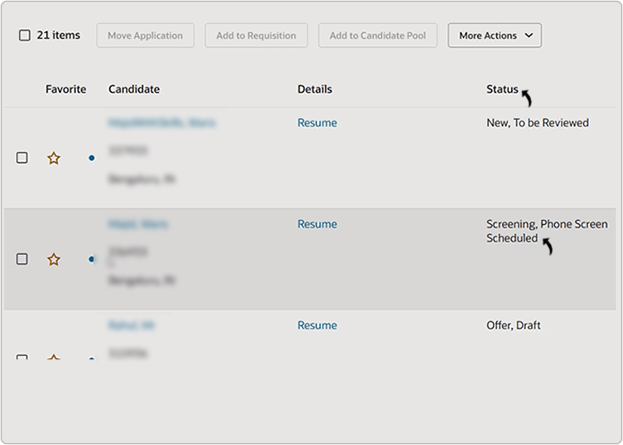Open the Resume link for the first candidate
This screenshot has height=445, width=623.
[x=317, y=123]
